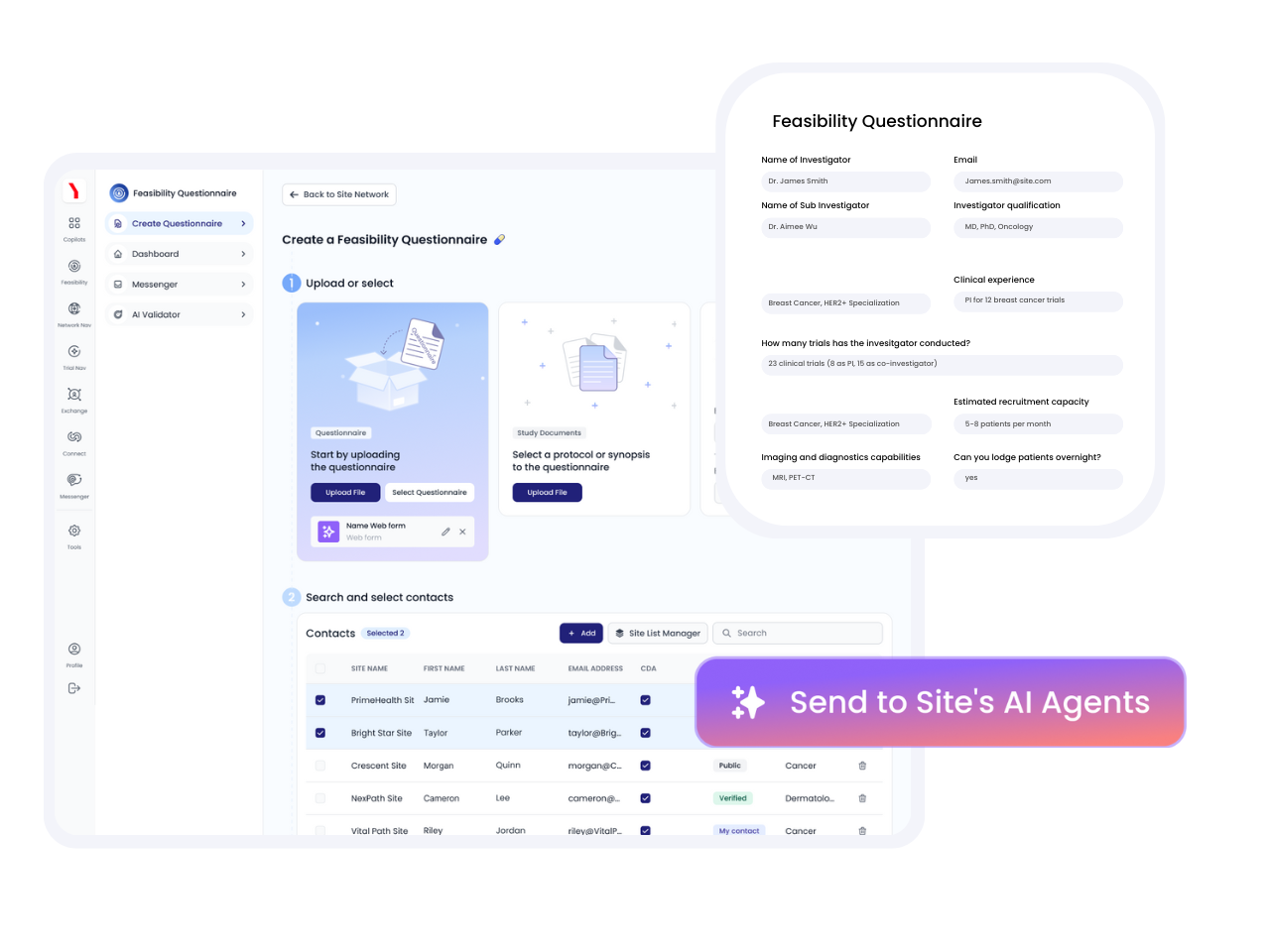Click the Taylor row CDA toggle
The image size is (1270, 952).
[645, 732]
